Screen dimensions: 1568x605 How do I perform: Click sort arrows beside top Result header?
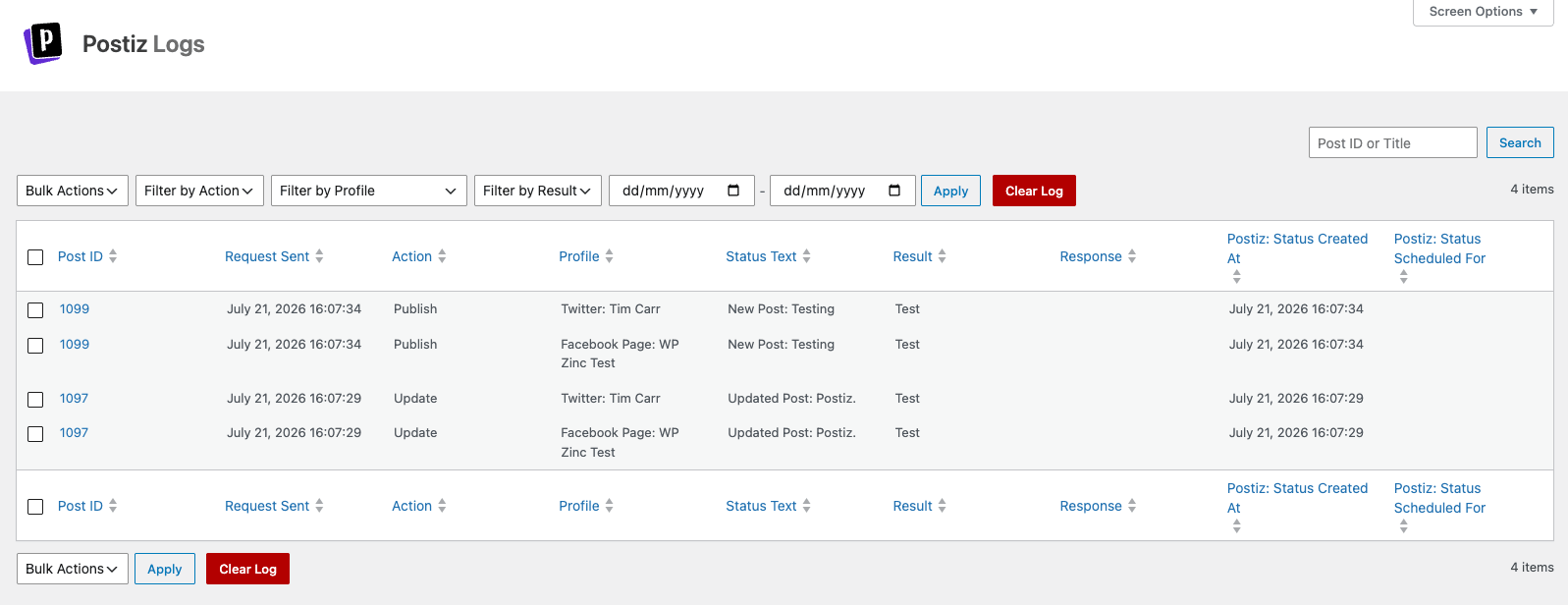tap(942, 256)
